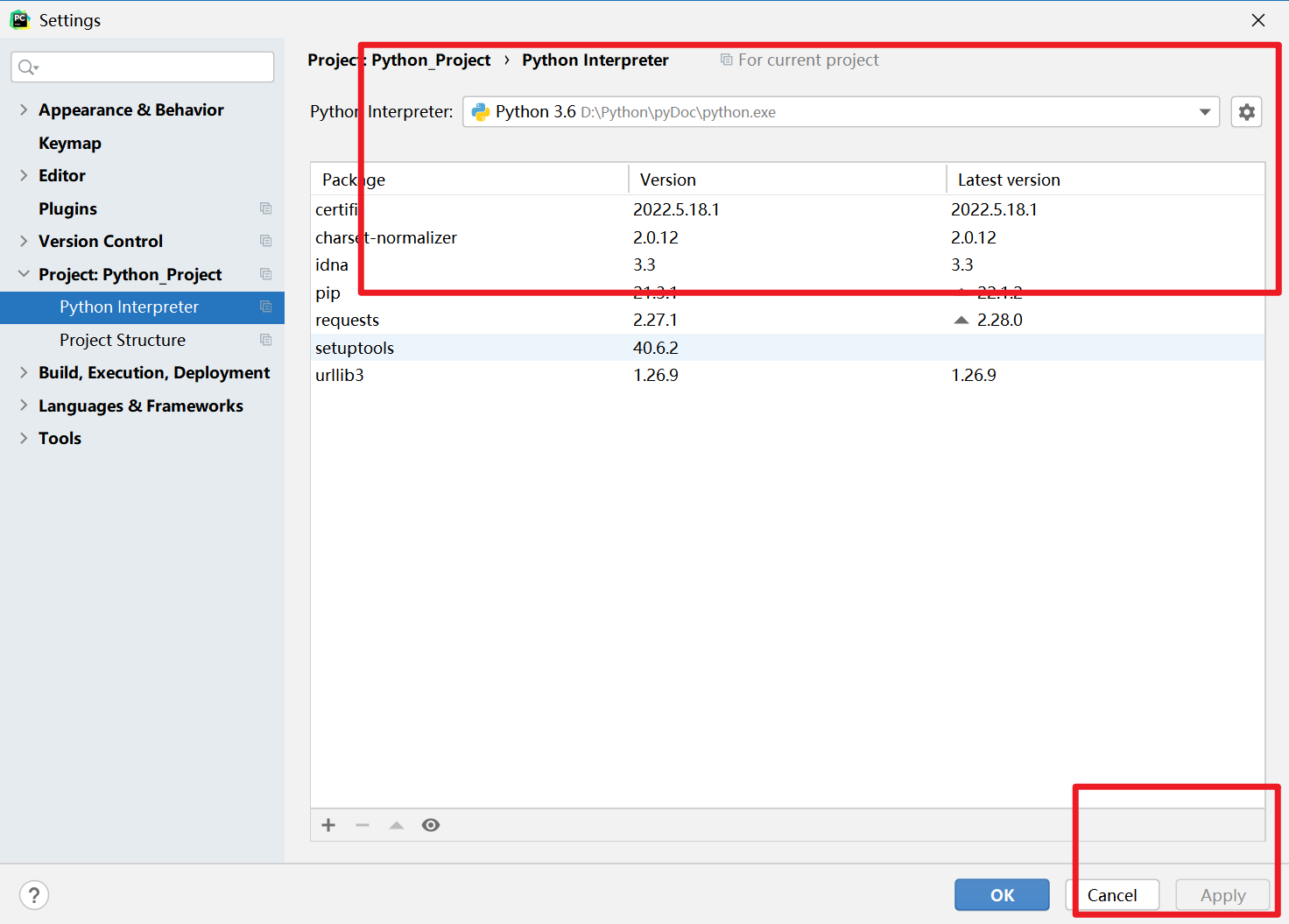Toggle show early releases eye icon
The height and width of the screenshot is (924, 1289).
click(x=431, y=825)
